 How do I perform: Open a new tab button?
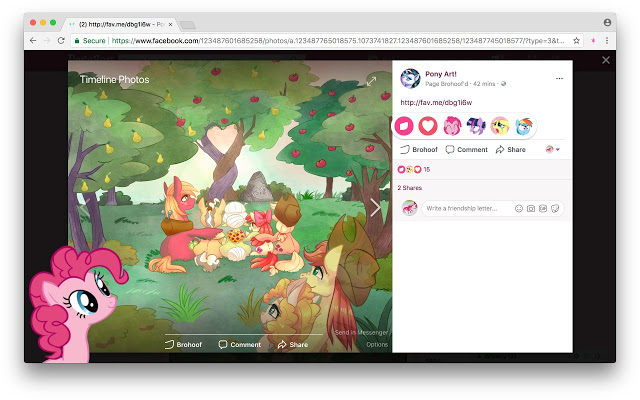[187, 25]
